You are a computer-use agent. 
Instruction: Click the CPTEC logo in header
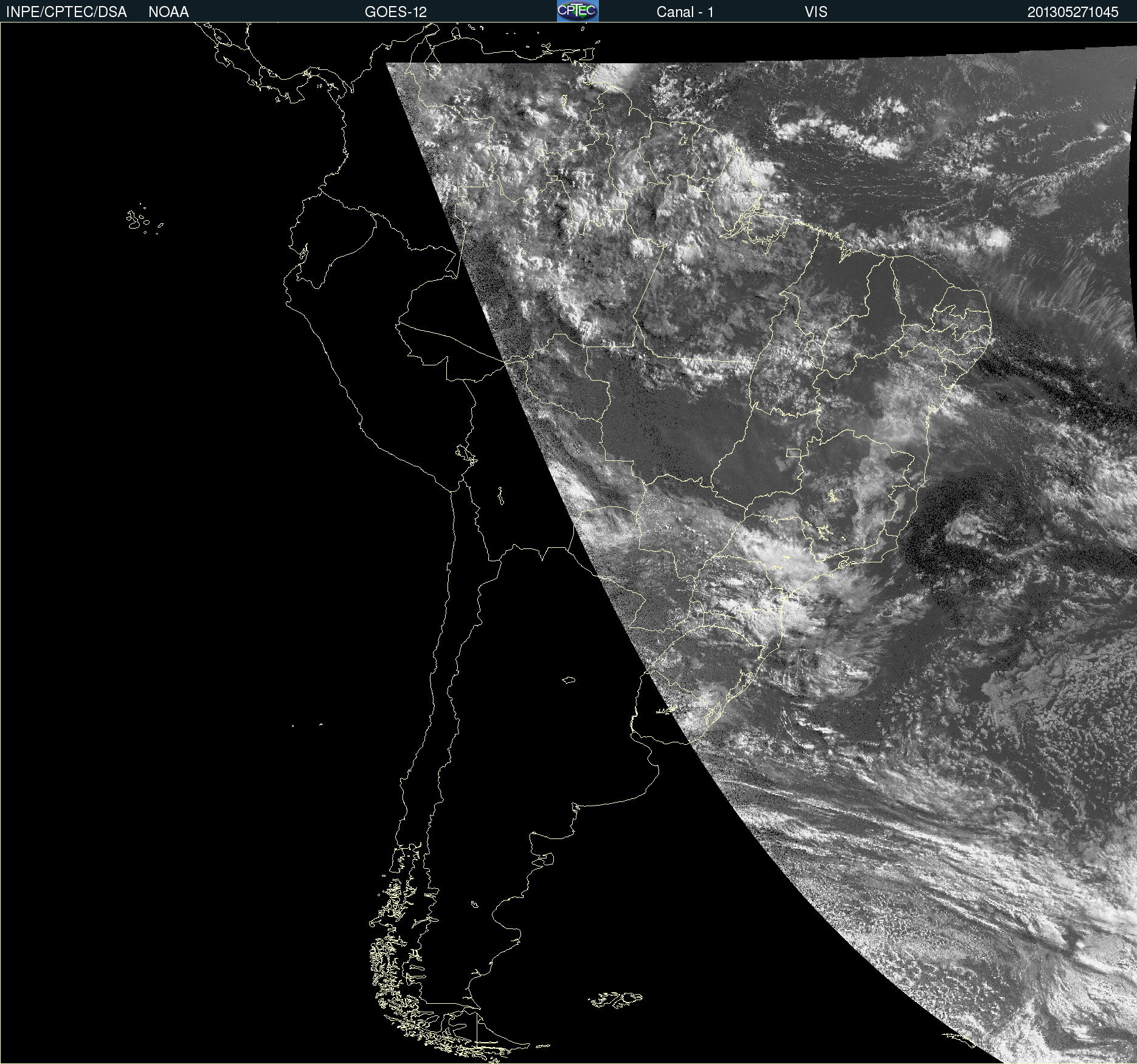578,11
